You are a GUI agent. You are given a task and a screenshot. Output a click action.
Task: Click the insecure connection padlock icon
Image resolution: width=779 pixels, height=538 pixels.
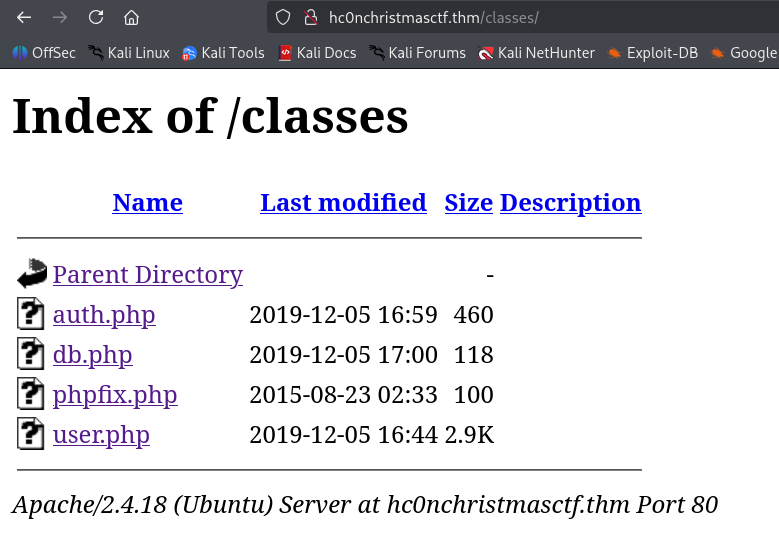click(x=310, y=17)
